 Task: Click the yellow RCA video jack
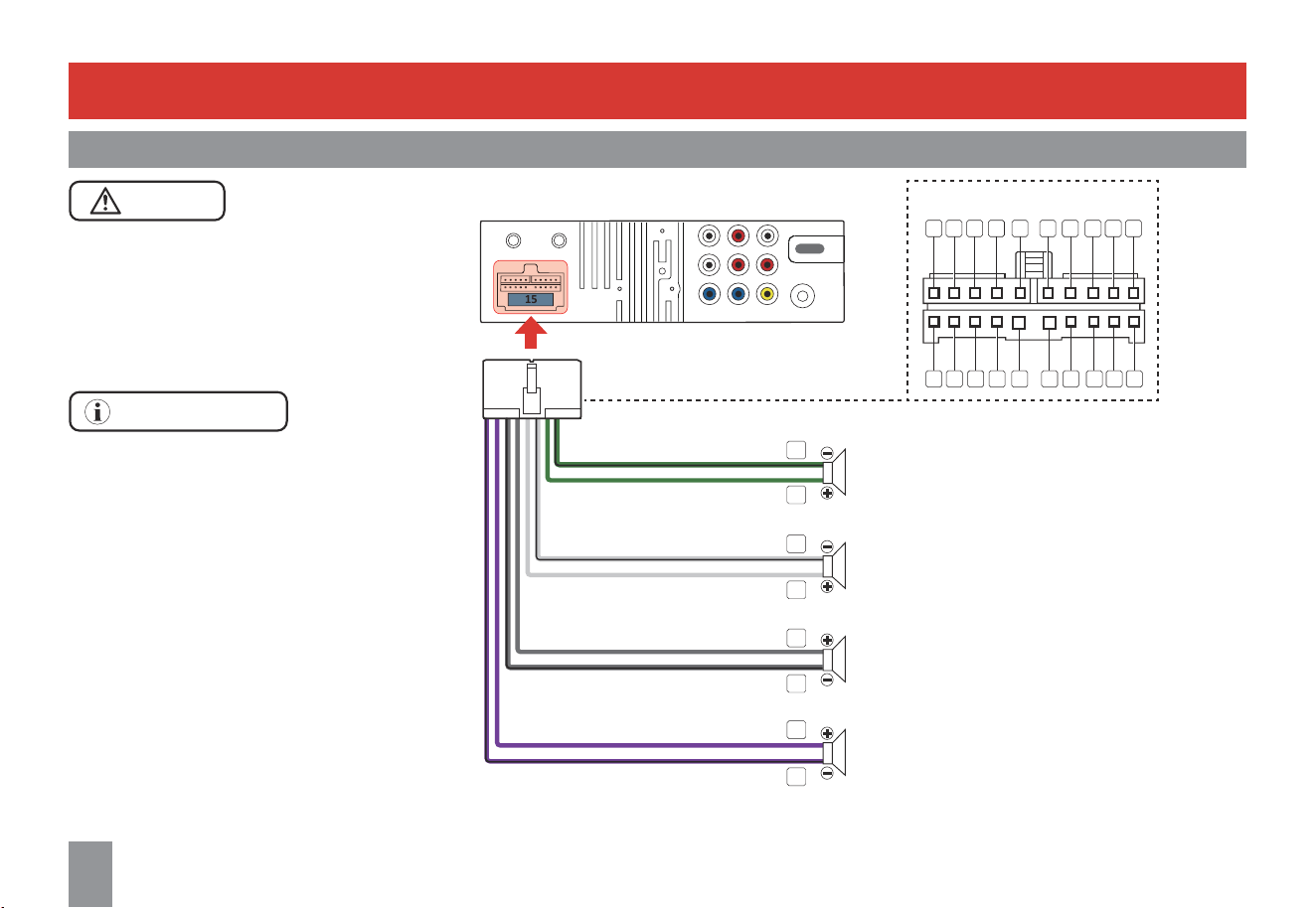[767, 294]
